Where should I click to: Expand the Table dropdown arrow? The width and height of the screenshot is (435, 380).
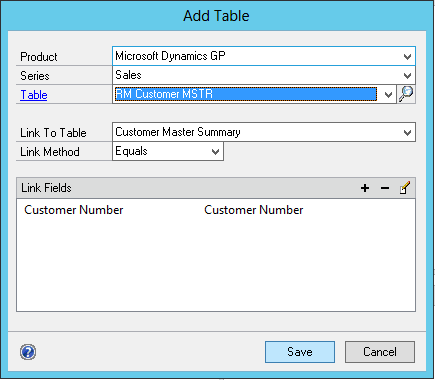pyautogui.click(x=388, y=94)
